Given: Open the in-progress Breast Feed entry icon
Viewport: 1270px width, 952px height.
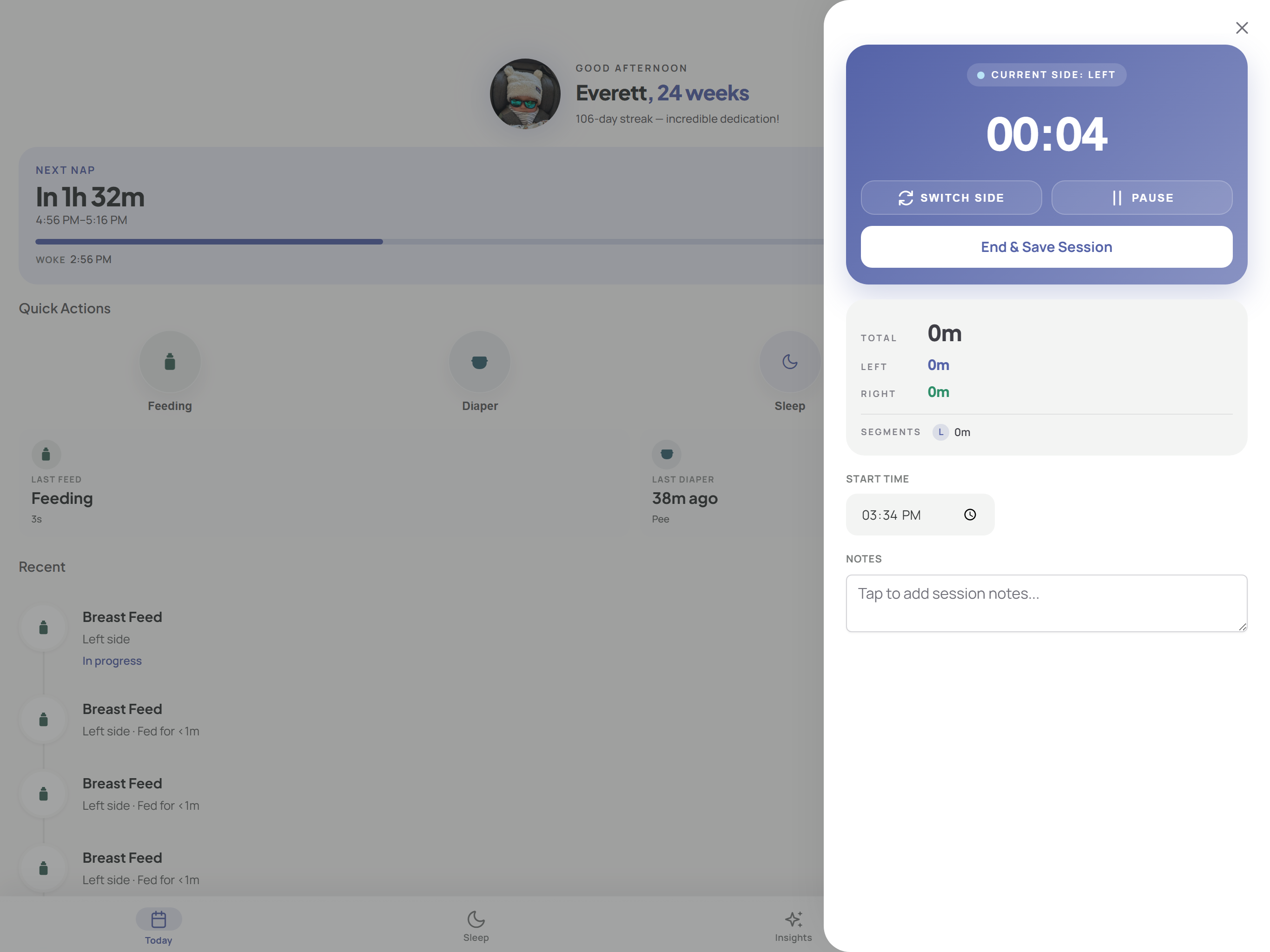Looking at the screenshot, I should tap(43, 628).
